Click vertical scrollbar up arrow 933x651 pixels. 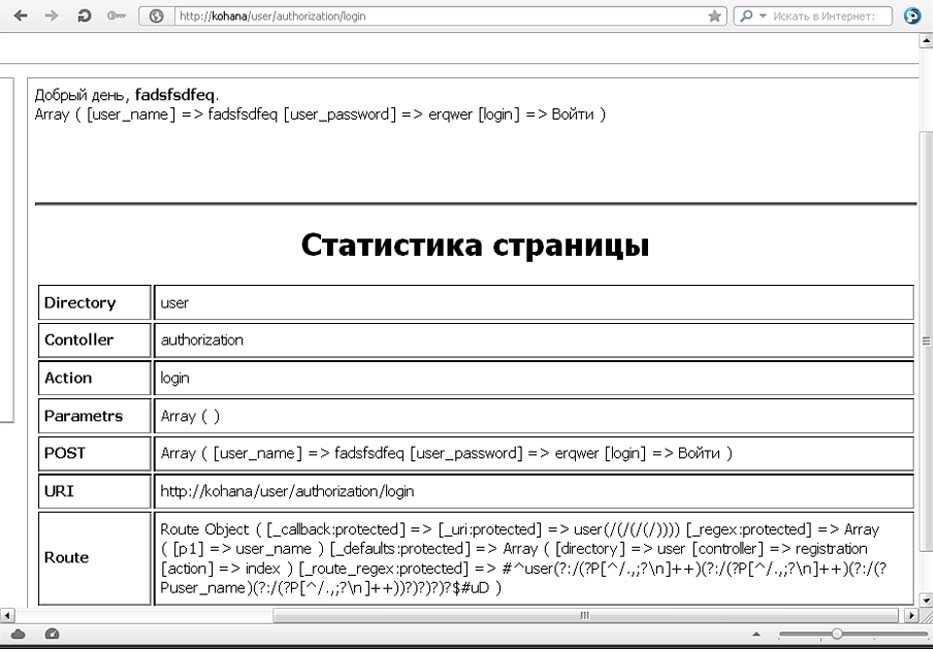(x=926, y=40)
